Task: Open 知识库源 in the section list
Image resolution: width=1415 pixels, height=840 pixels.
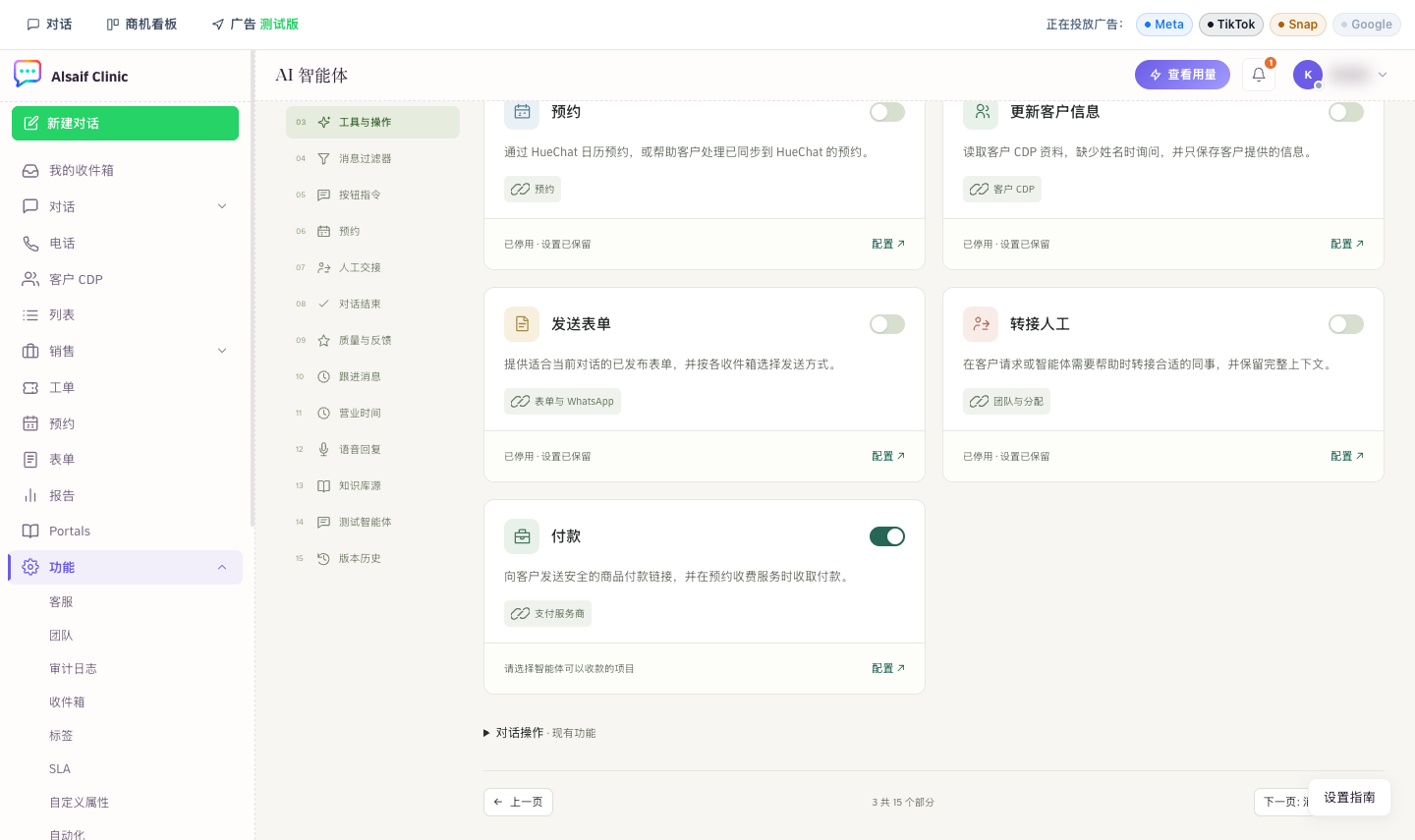Action: 372,485
